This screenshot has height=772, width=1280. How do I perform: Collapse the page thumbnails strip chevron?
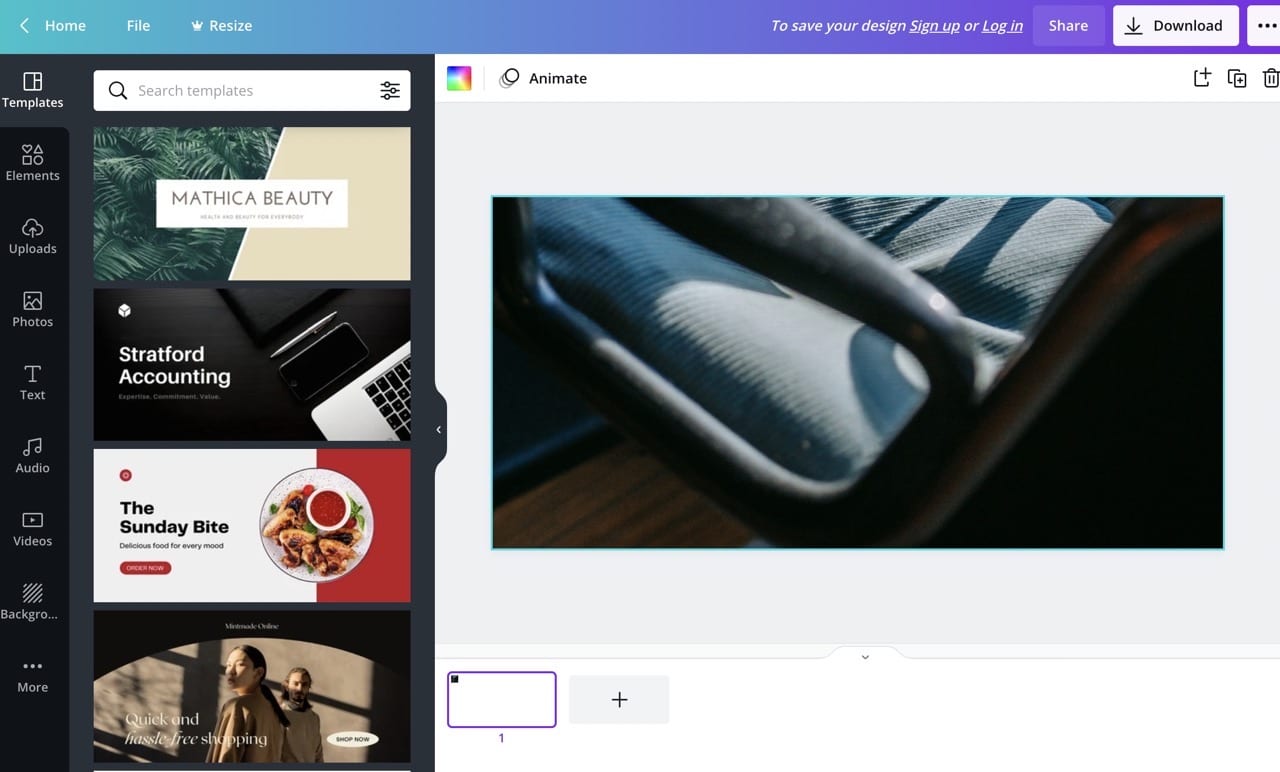pos(865,657)
